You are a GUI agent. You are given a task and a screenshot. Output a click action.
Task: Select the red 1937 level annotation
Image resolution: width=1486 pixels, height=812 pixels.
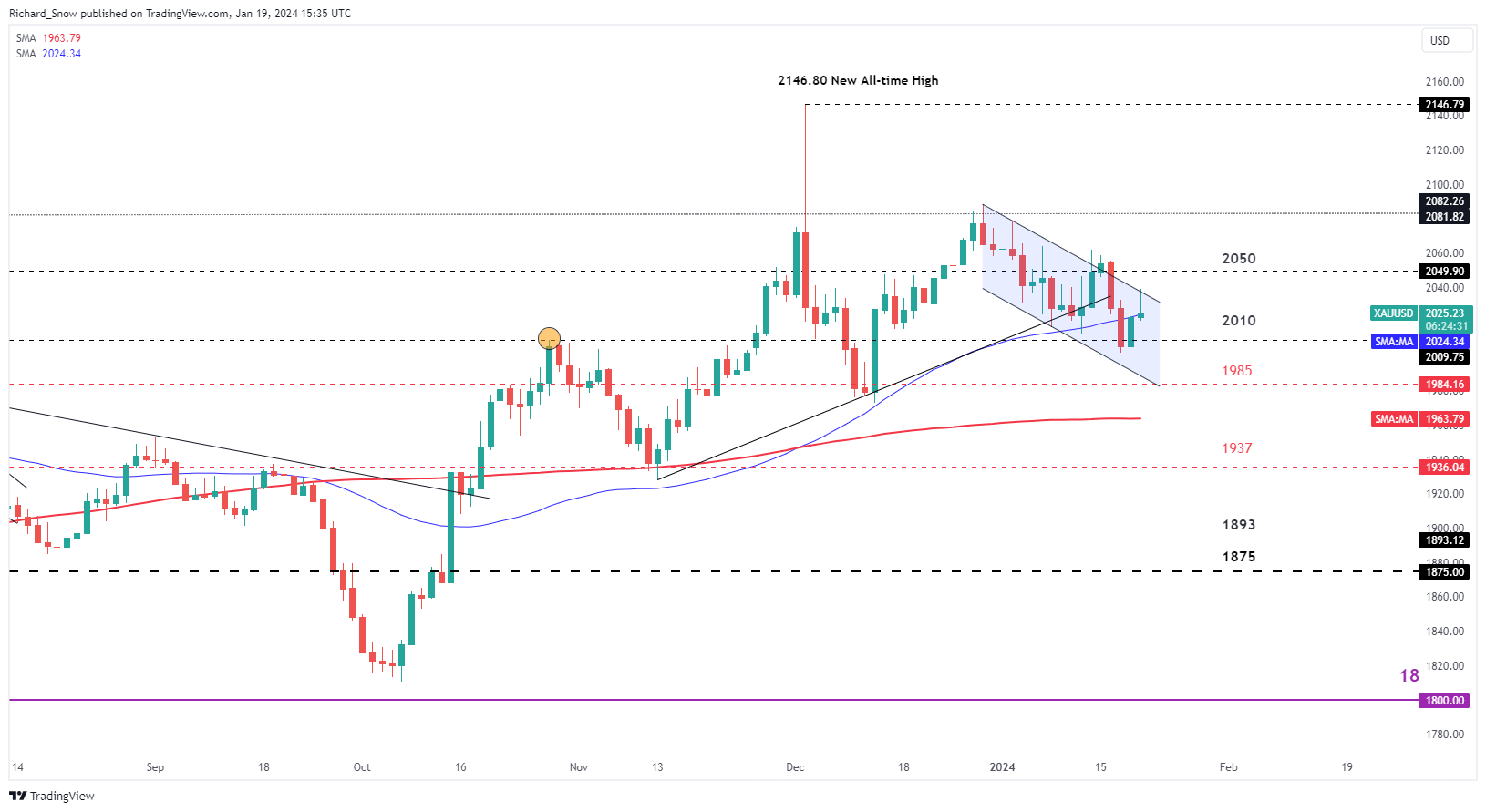[x=1237, y=448]
